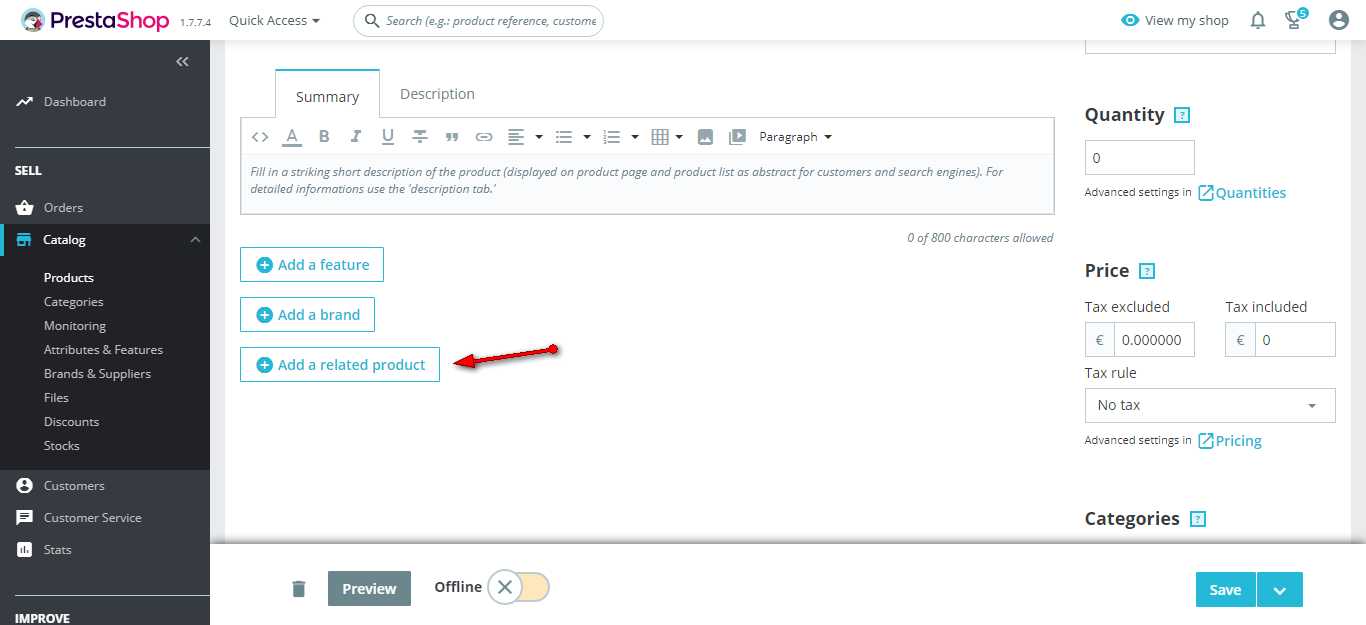1366x625 pixels.
Task: Insert image using the picture icon
Action: [x=705, y=137]
